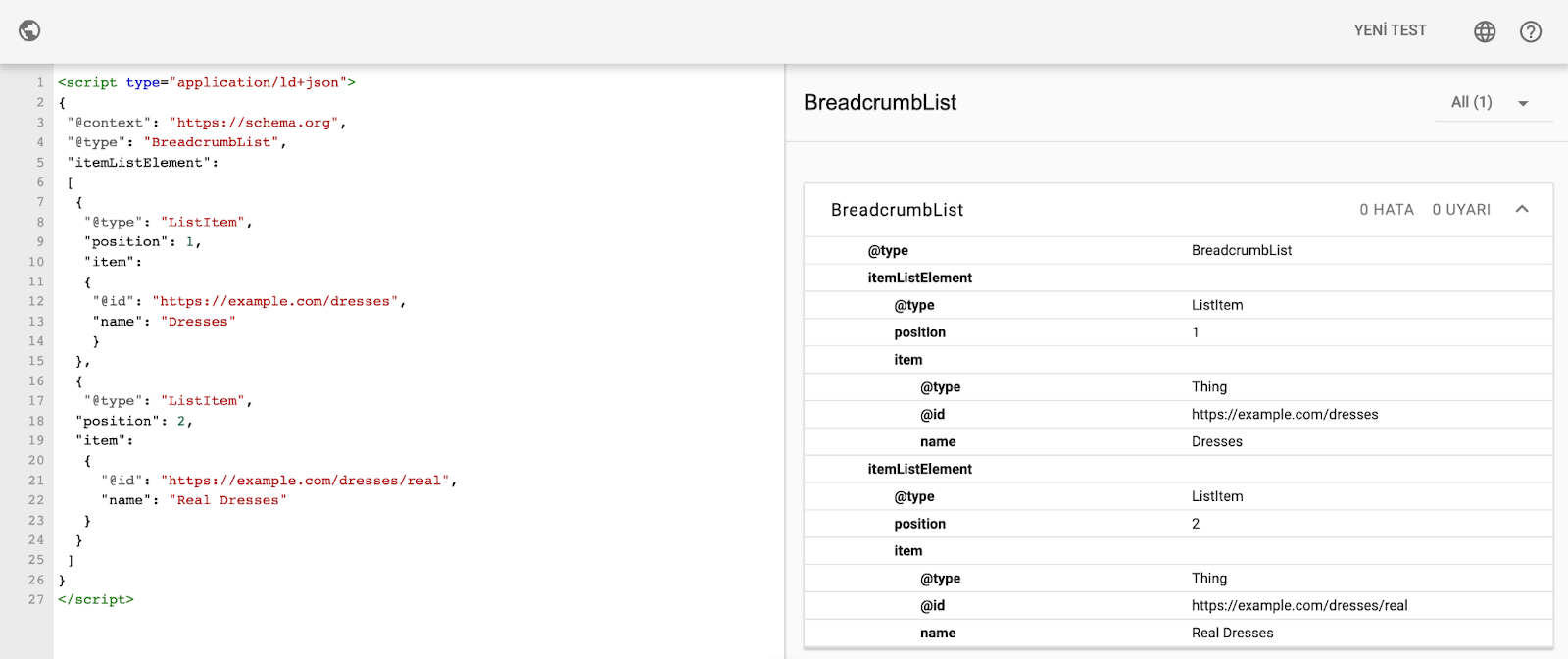The width and height of the screenshot is (1568, 659).
Task: Select the second itemListElement row
Action: click(x=1178, y=469)
